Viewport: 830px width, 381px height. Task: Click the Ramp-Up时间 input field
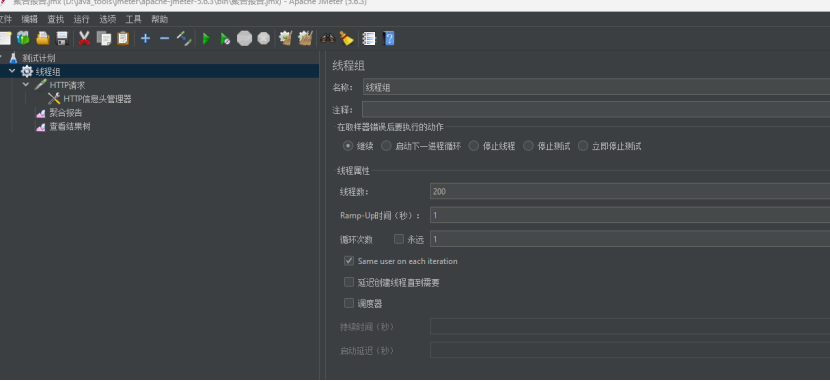point(630,215)
